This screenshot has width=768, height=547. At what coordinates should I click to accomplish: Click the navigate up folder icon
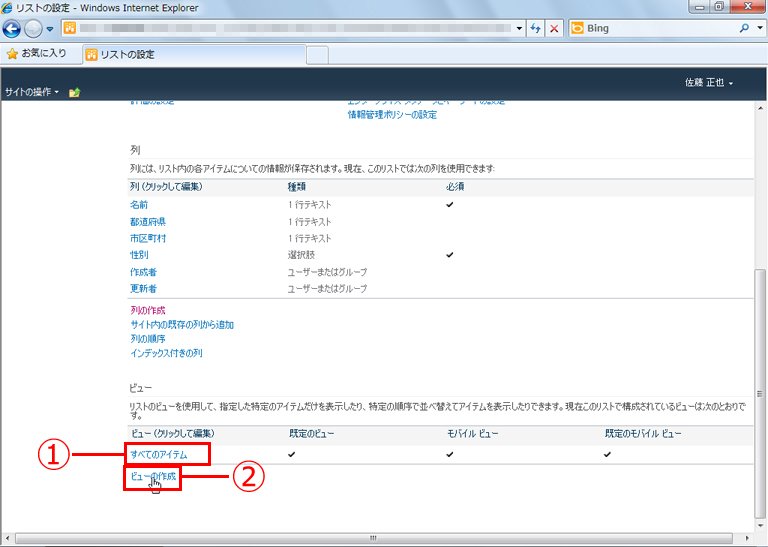[74, 92]
